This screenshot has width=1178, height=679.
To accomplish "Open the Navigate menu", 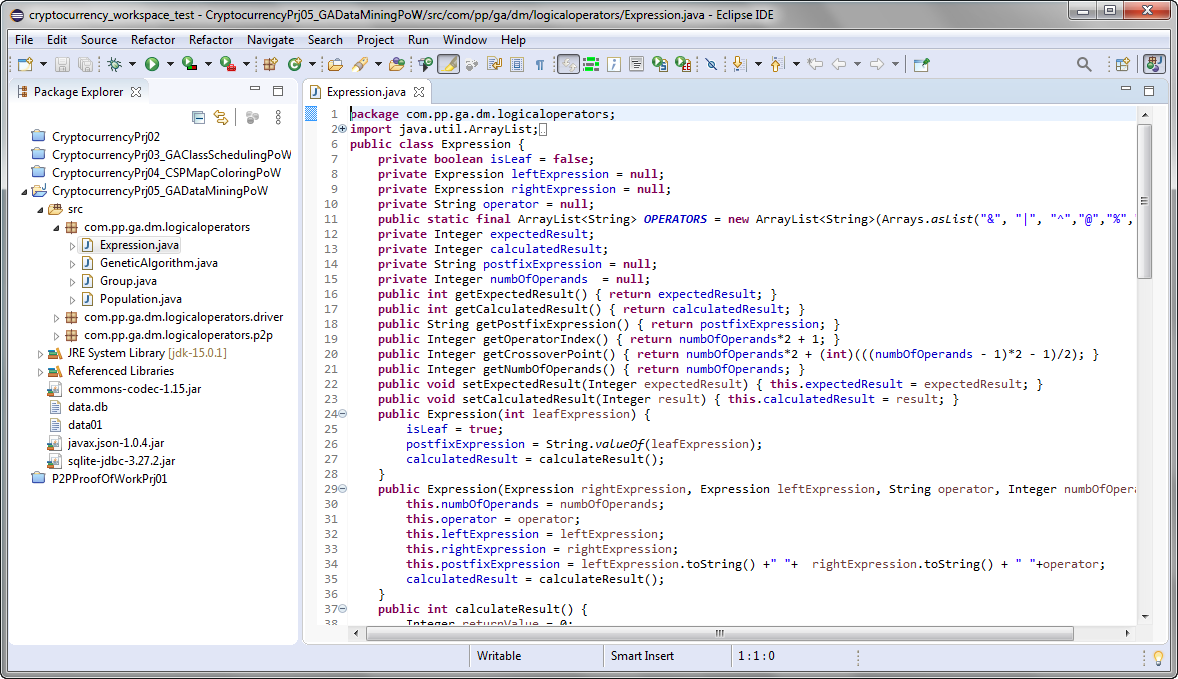I will [270, 40].
